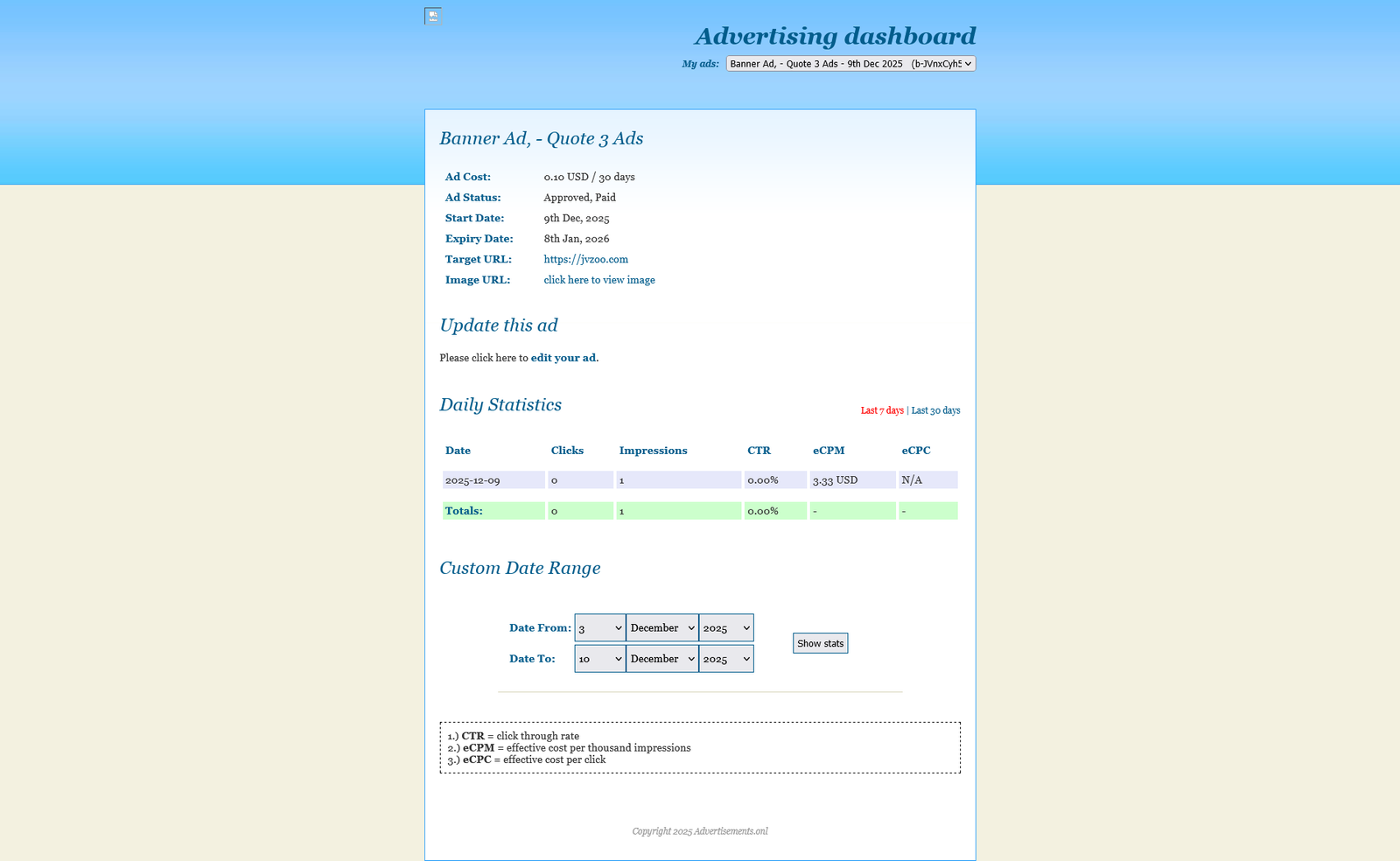
Task: Select the 3.33 USD eCPM cell
Action: [835, 480]
